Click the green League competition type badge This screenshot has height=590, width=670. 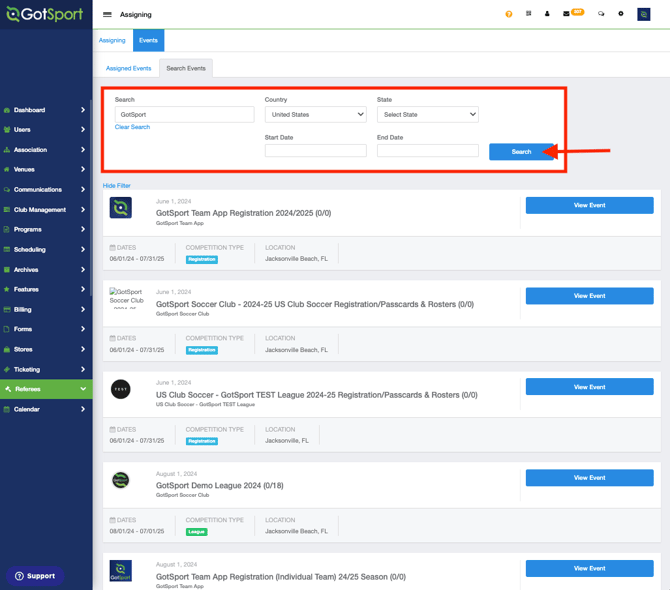pos(197,532)
